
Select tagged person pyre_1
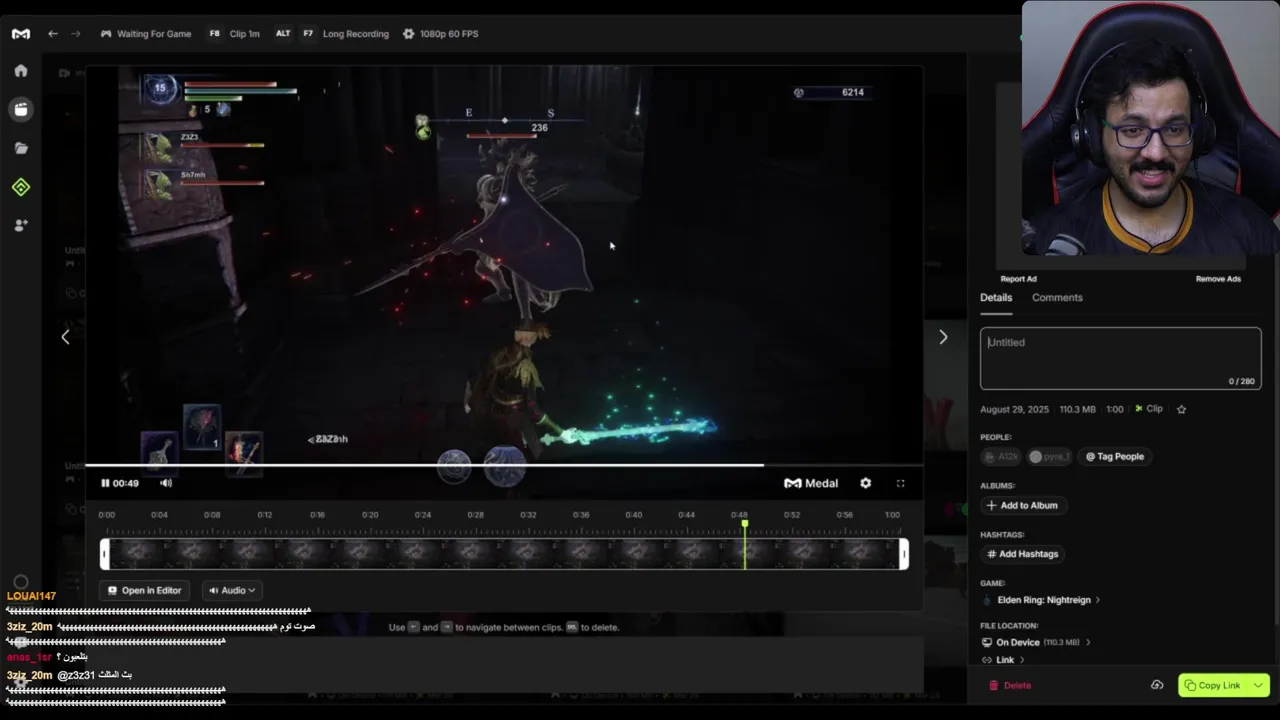(x=1050, y=456)
